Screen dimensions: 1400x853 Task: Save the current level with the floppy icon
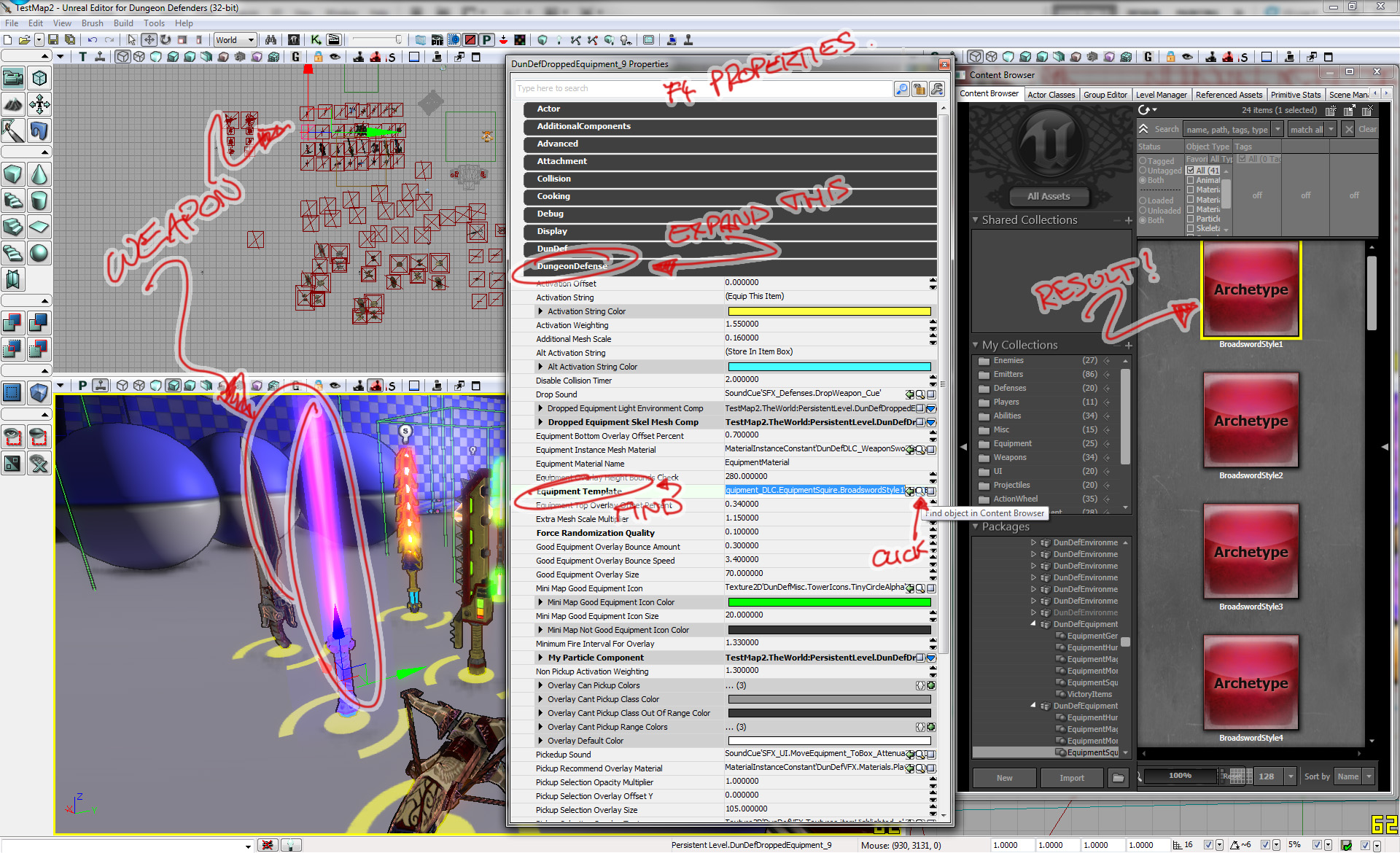pyautogui.click(x=54, y=40)
